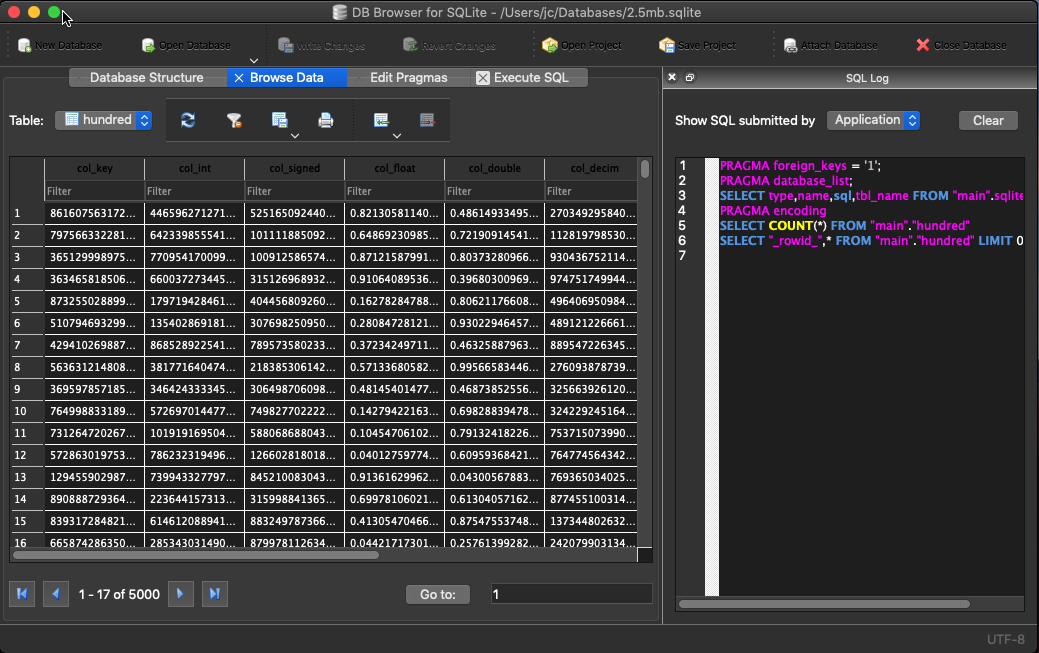Switch to the Browse Data tab

(x=286, y=78)
